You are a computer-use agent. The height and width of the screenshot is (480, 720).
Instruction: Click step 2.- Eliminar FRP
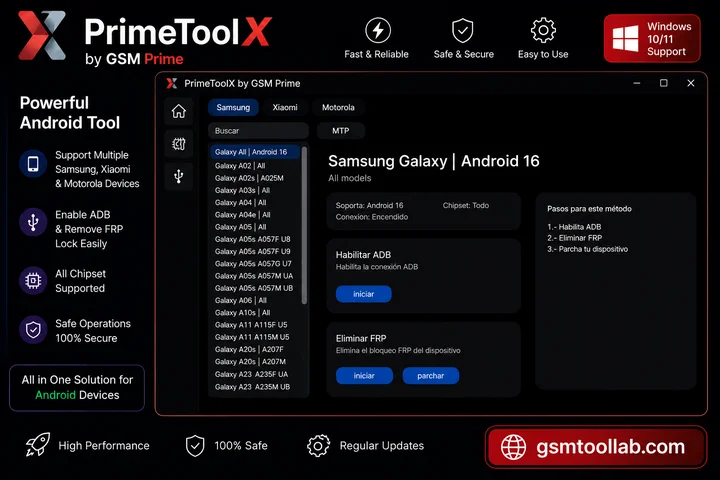[x=574, y=238]
